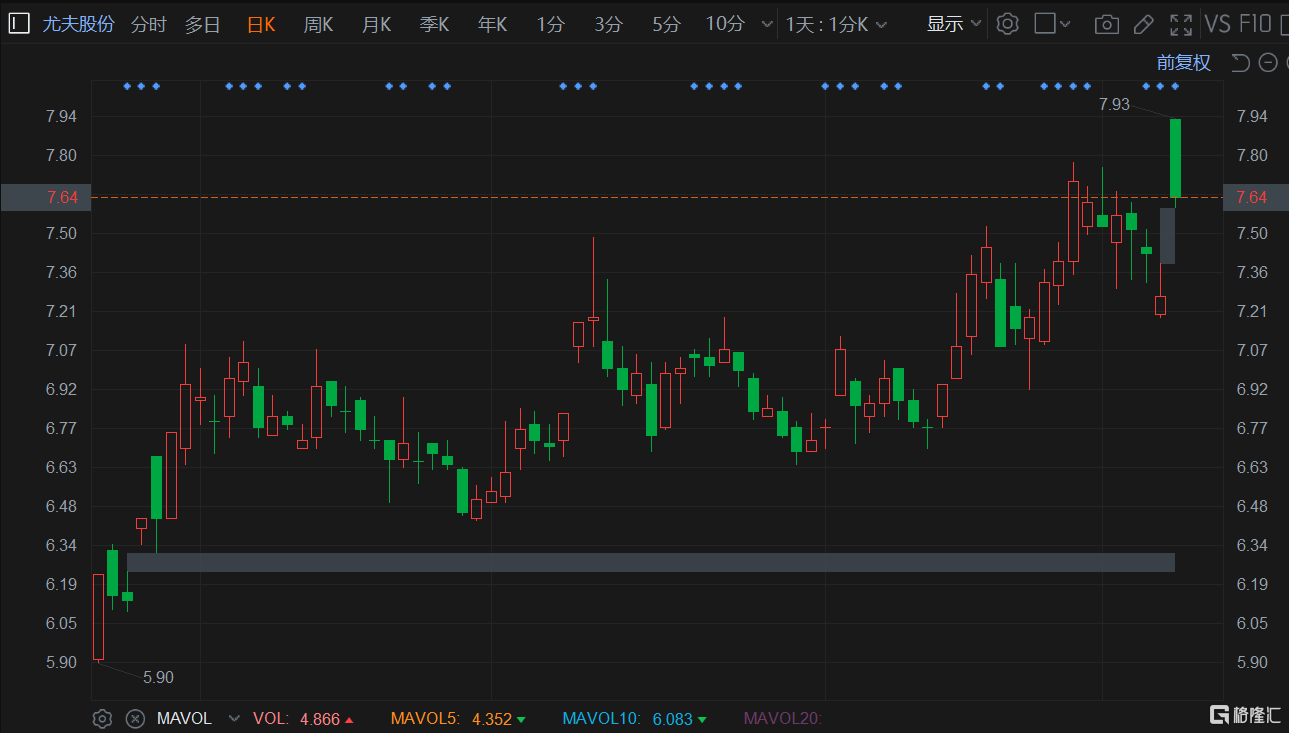Select the 月K monthly tab

point(376,25)
